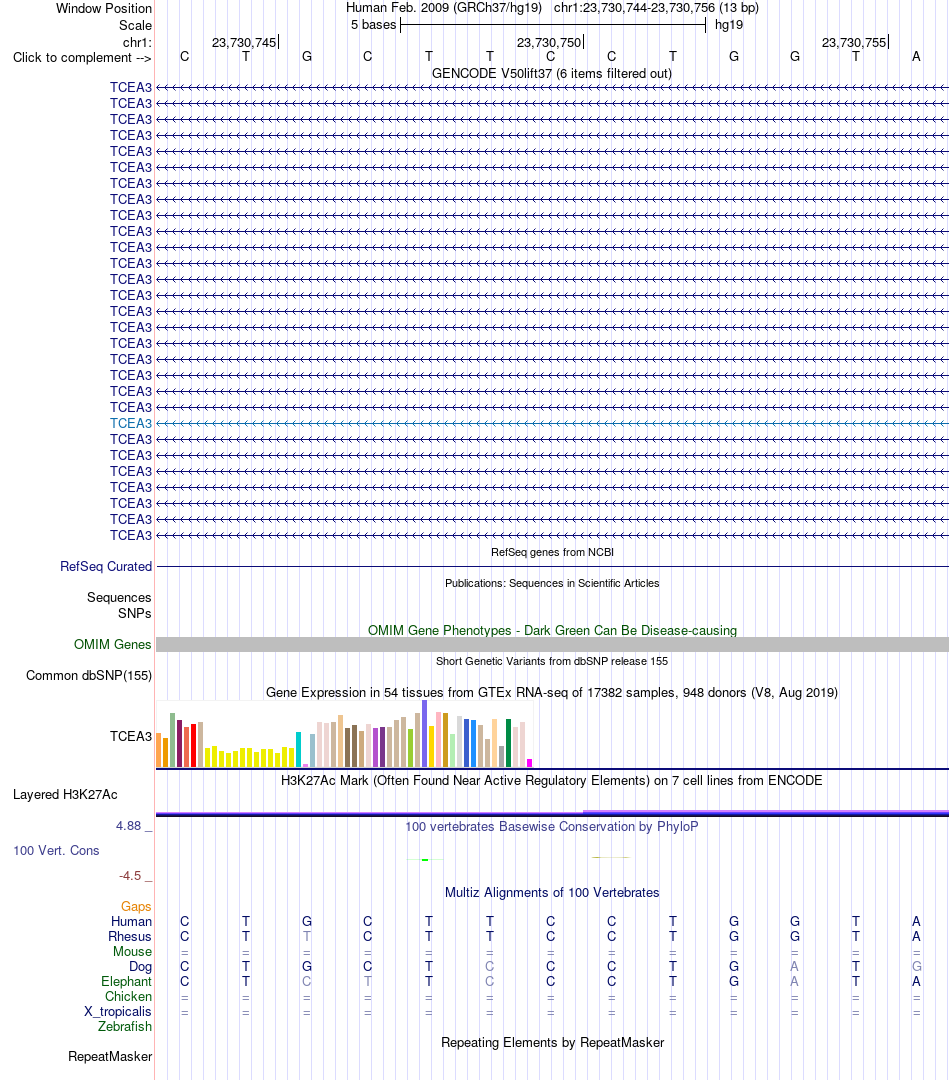
Task: Click the SNPs track label
Action: [134, 613]
